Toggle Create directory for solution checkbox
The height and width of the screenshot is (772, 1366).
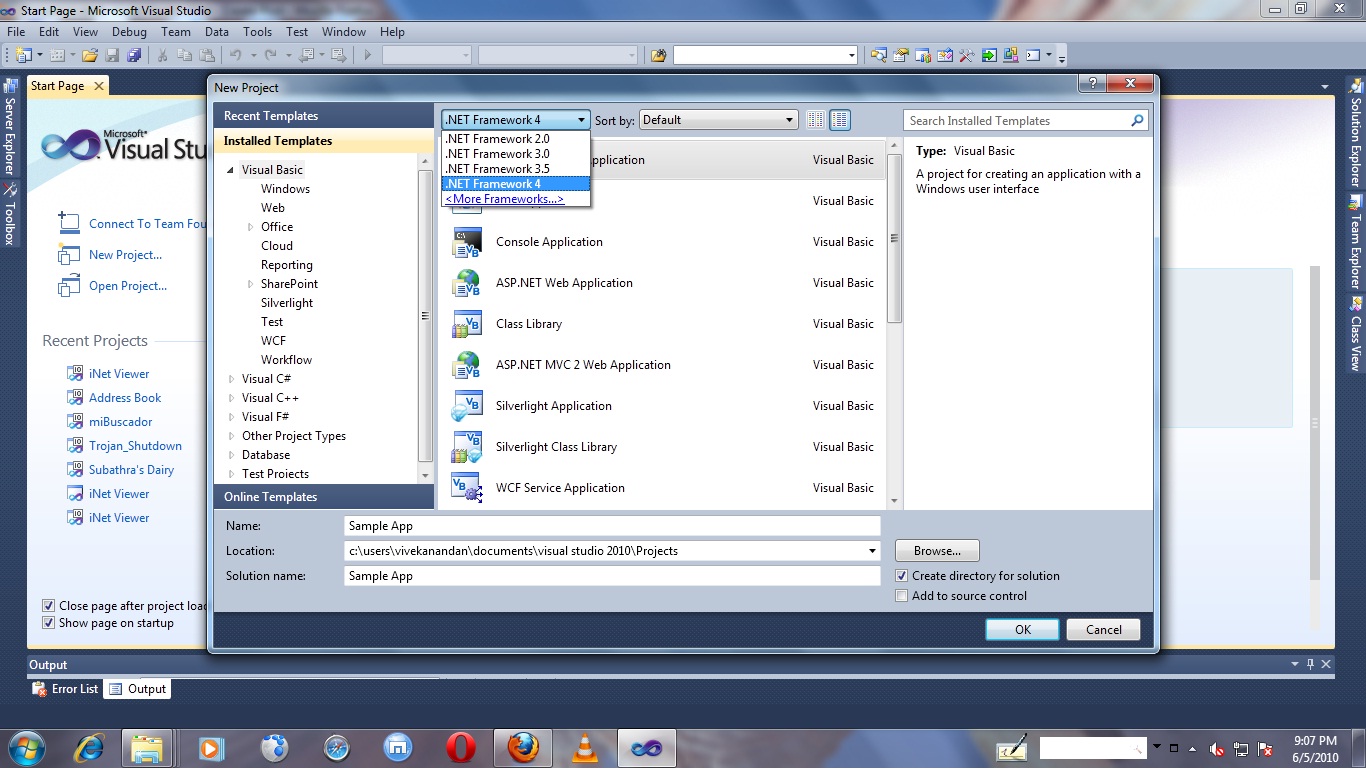coord(902,576)
